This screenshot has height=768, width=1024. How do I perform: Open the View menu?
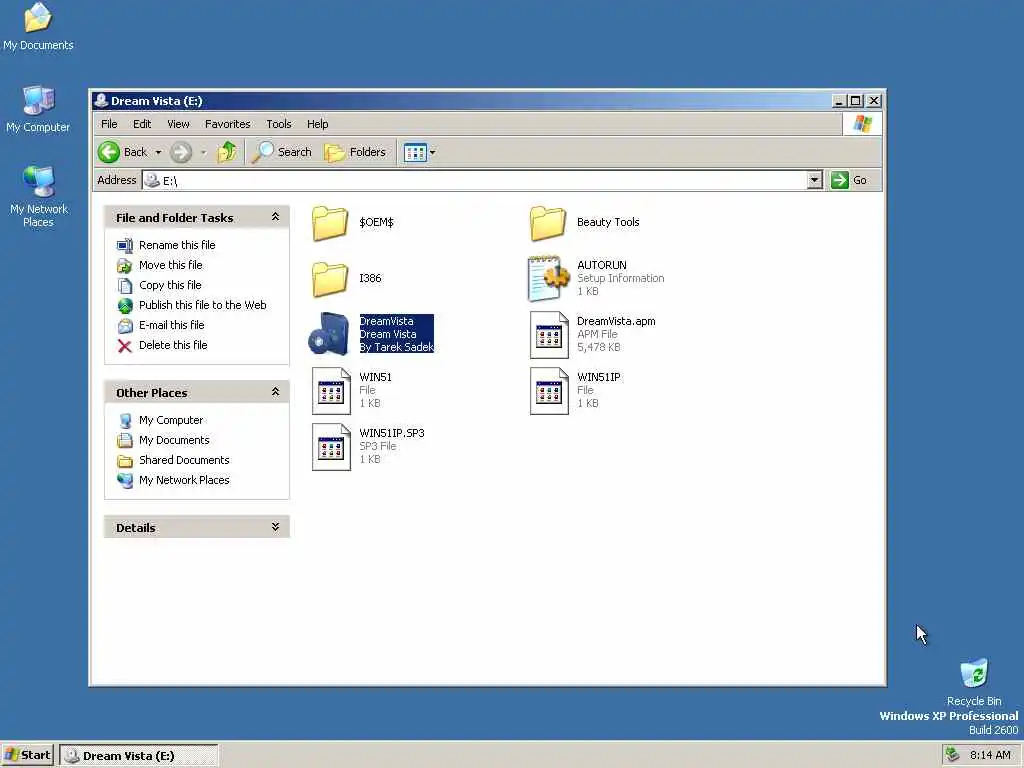pyautogui.click(x=178, y=124)
